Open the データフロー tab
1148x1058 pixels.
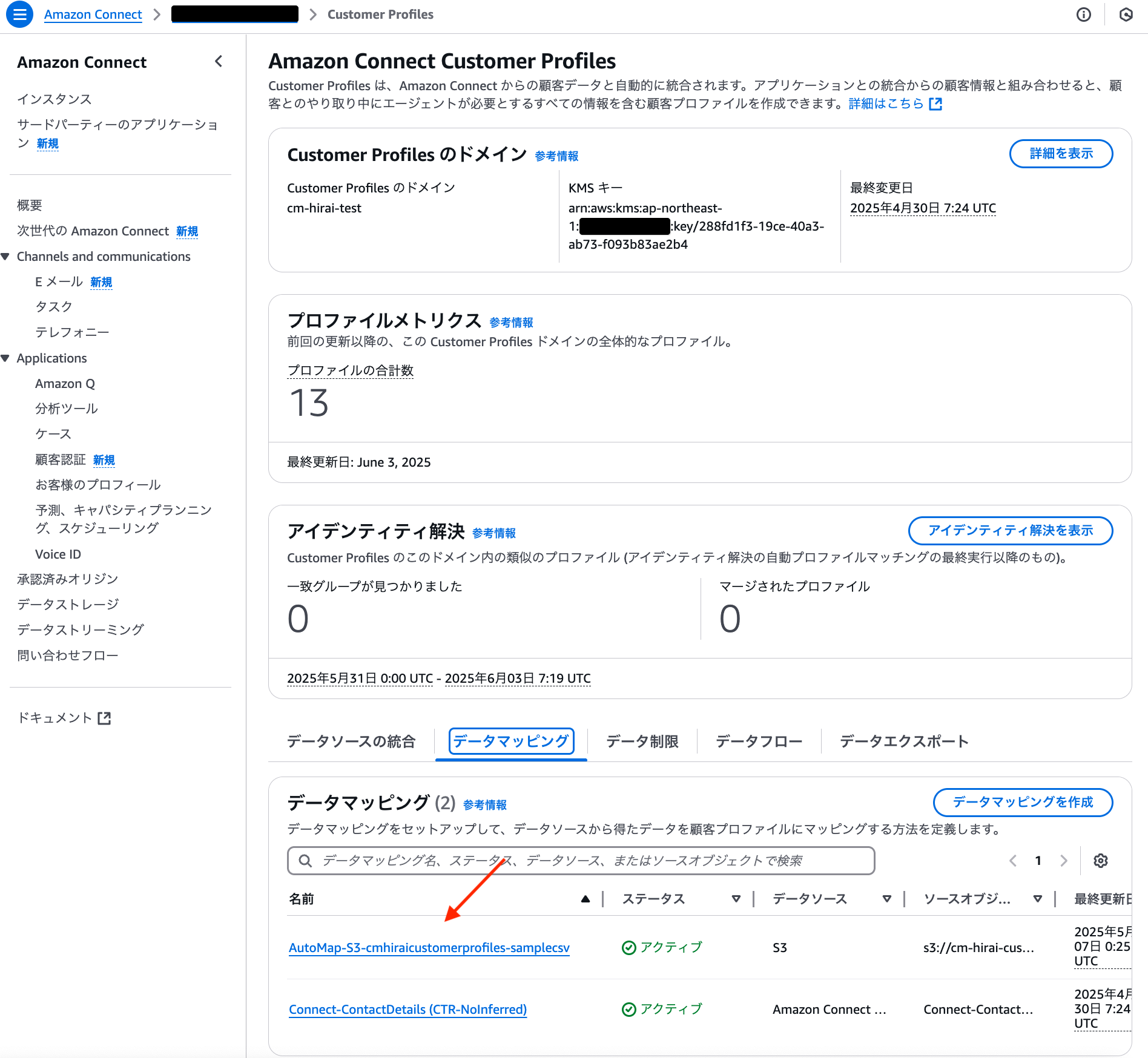759,741
